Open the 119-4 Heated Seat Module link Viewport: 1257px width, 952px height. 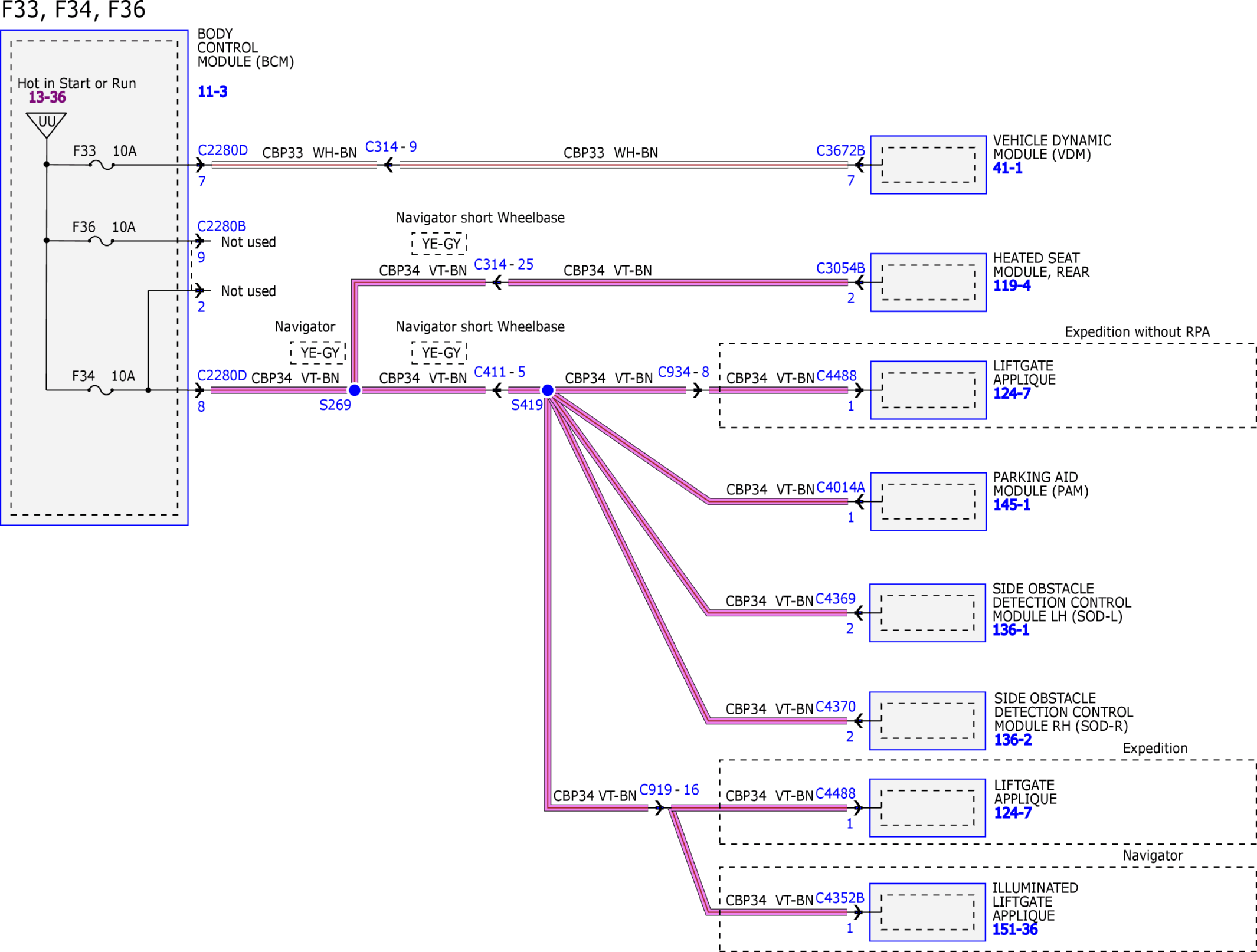1012,285
